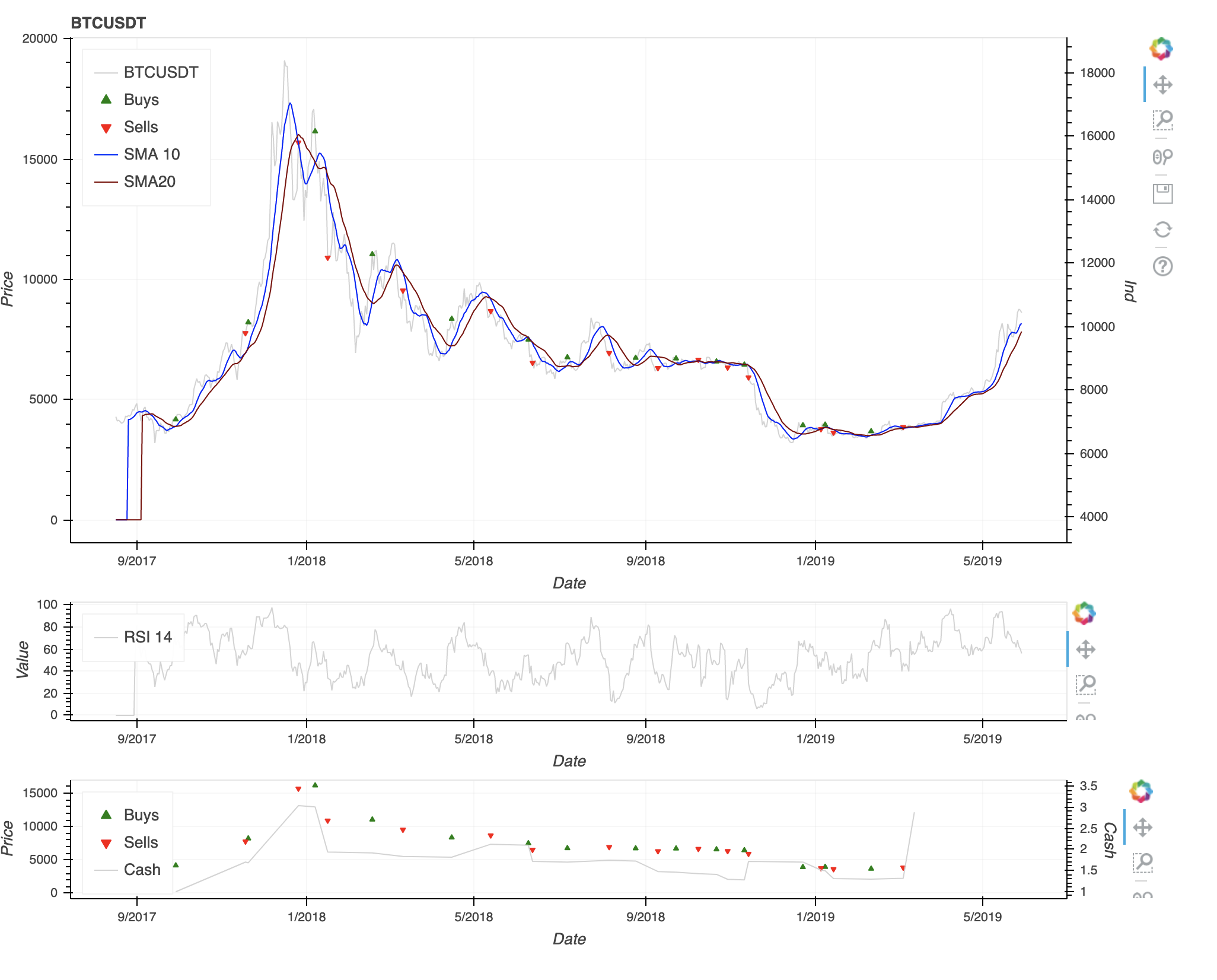Activate the Pan tool beside the Cash chart
Viewport: 1217px width, 980px height.
[x=1142, y=827]
